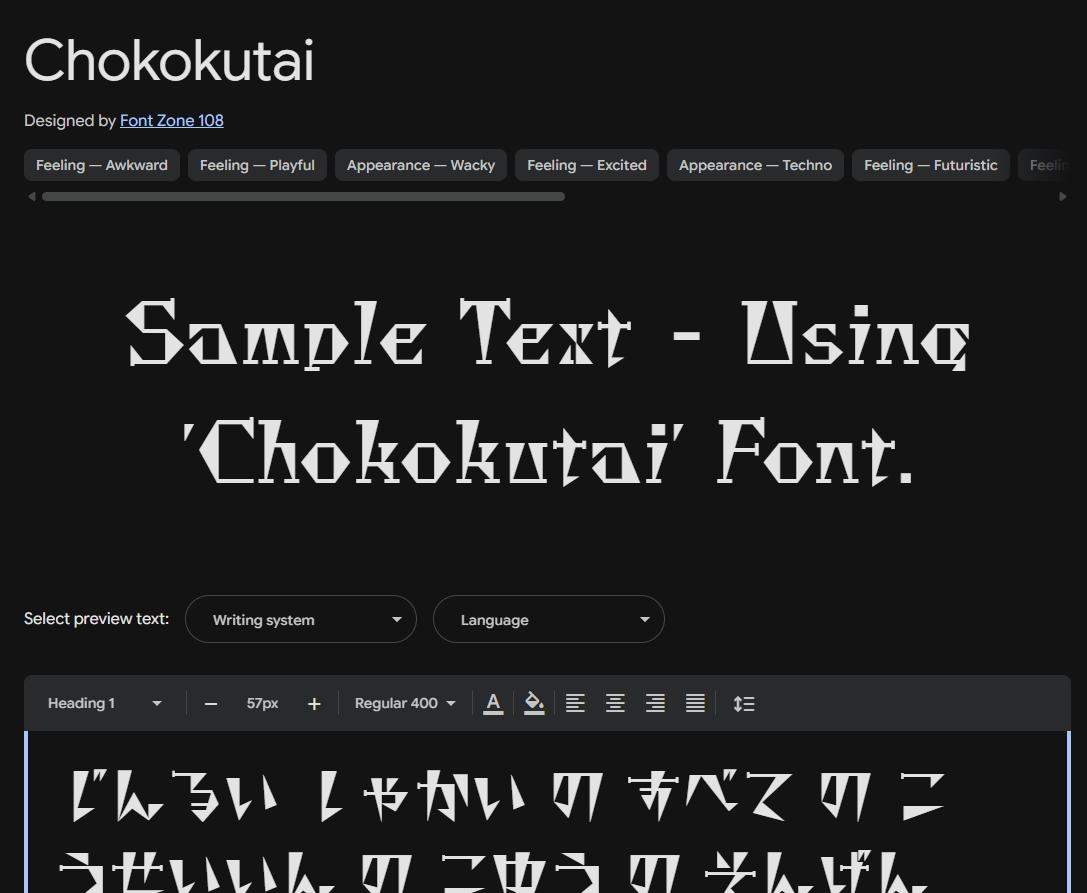Select the Feeling — Futuristic tag
This screenshot has width=1087, height=893.
[x=930, y=165]
